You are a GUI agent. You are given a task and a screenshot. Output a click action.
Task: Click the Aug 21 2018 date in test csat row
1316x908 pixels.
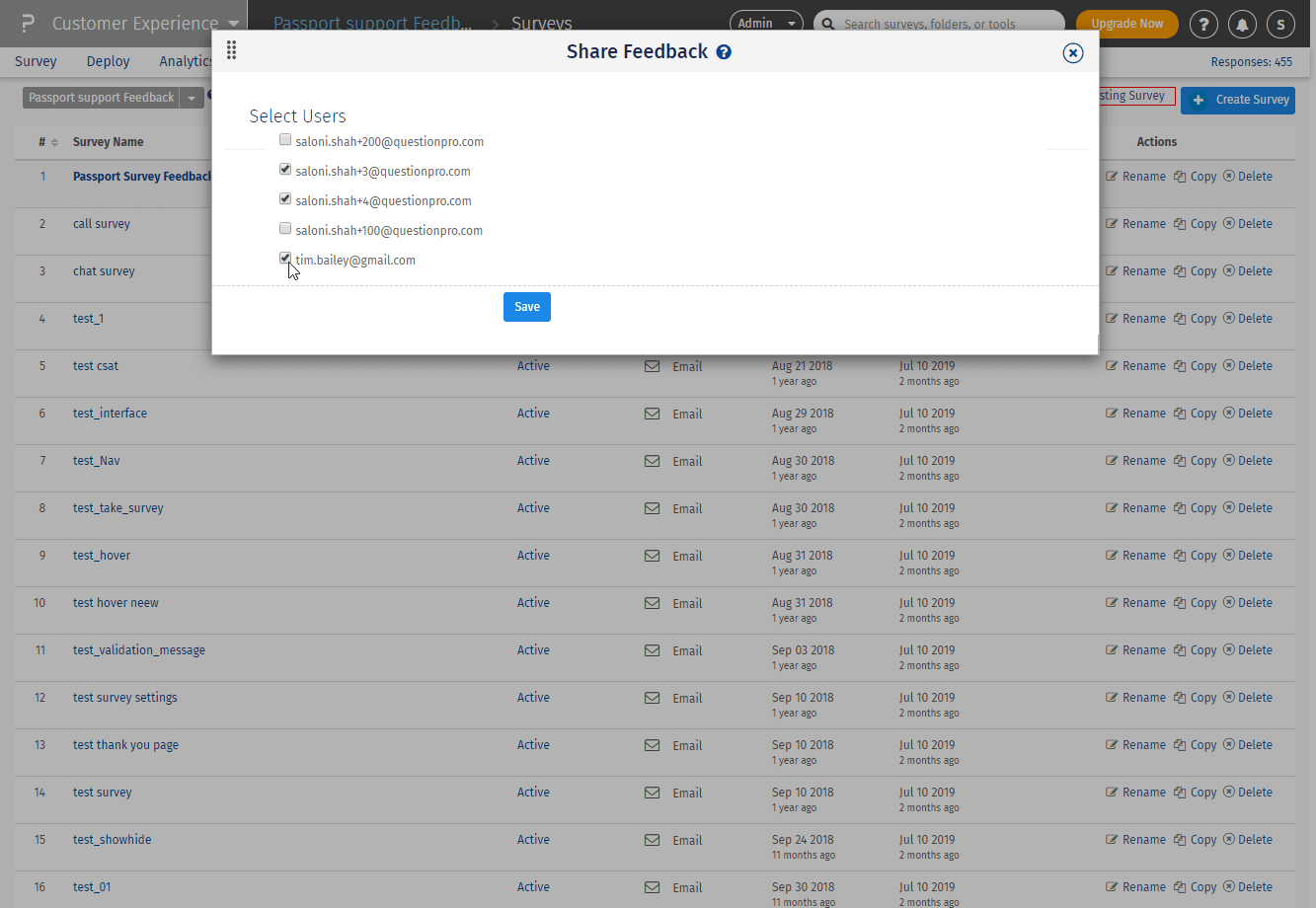(x=803, y=366)
